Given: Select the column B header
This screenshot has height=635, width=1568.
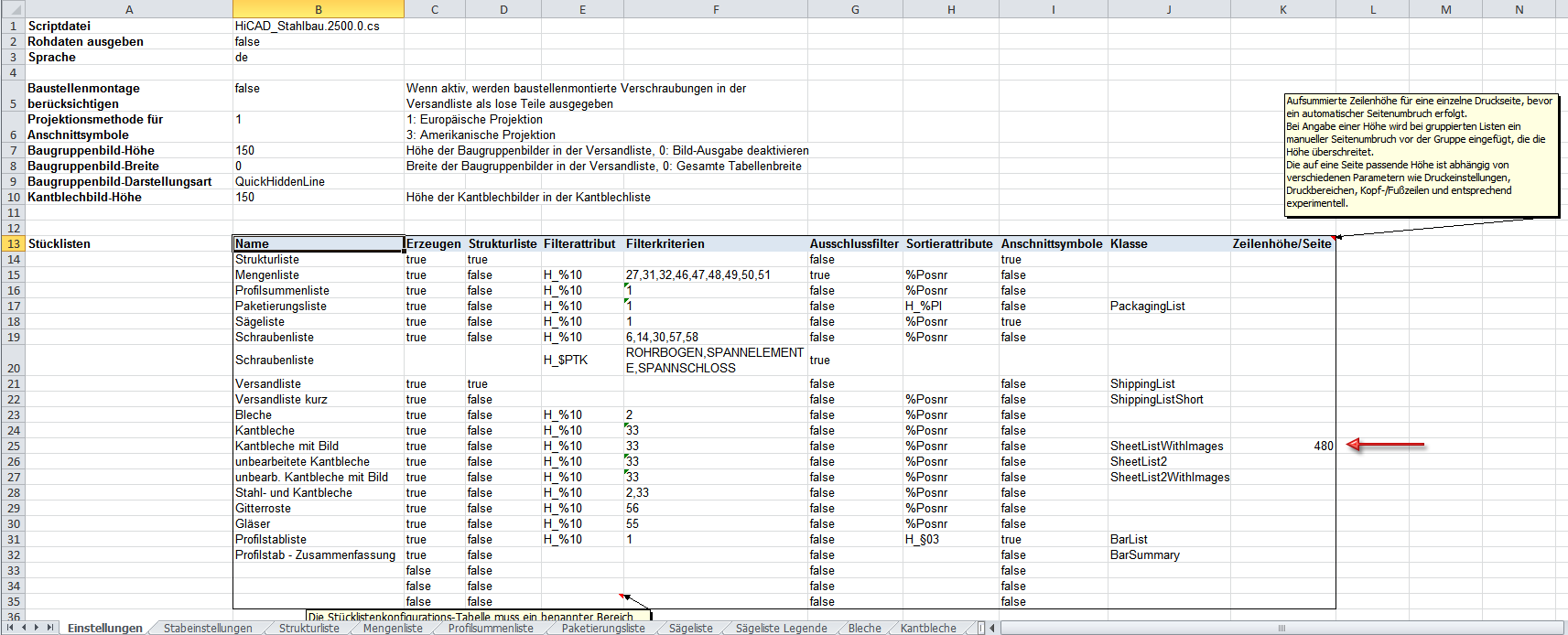Looking at the screenshot, I should (x=318, y=9).
